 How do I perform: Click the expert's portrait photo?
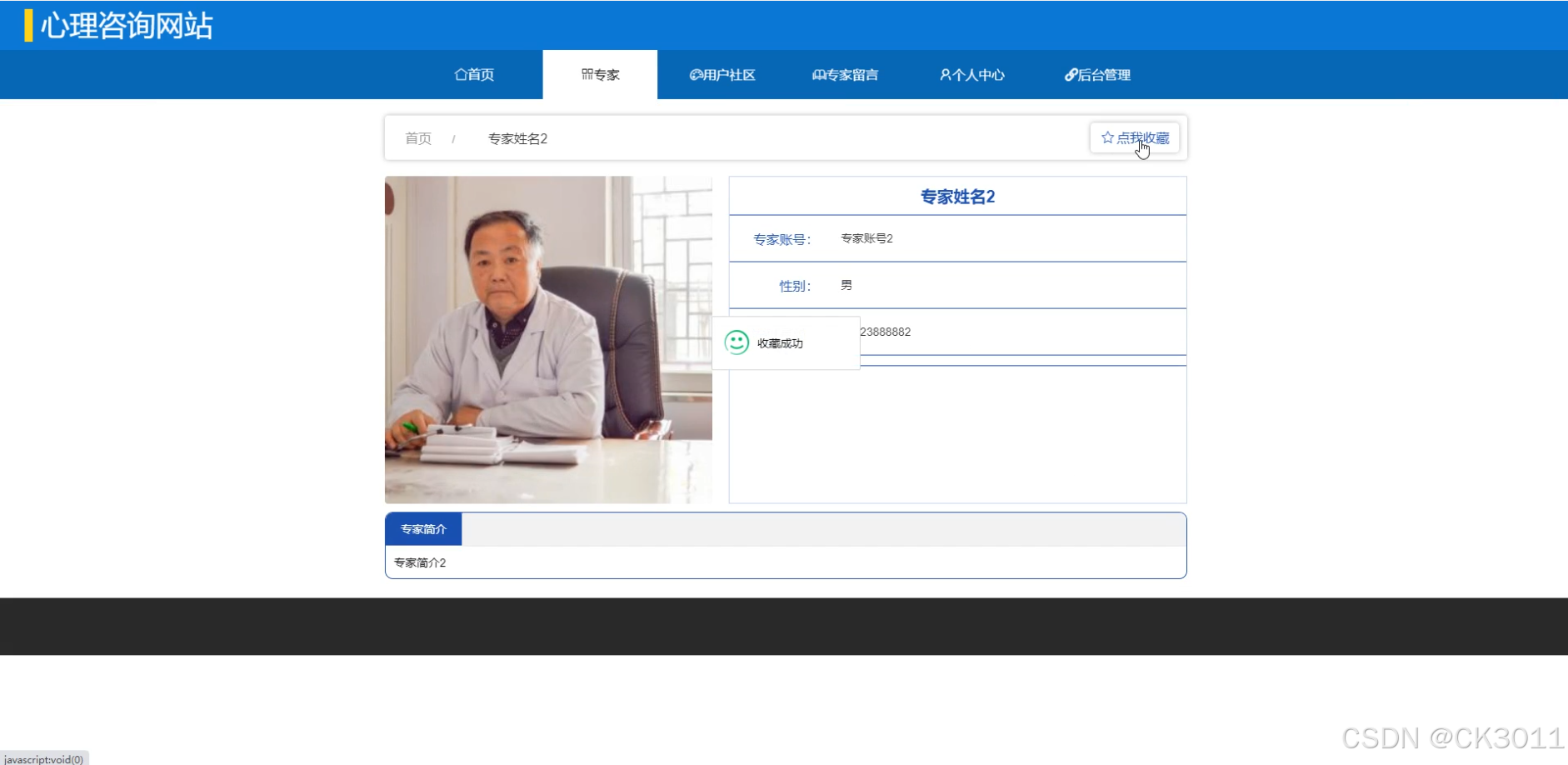click(548, 339)
